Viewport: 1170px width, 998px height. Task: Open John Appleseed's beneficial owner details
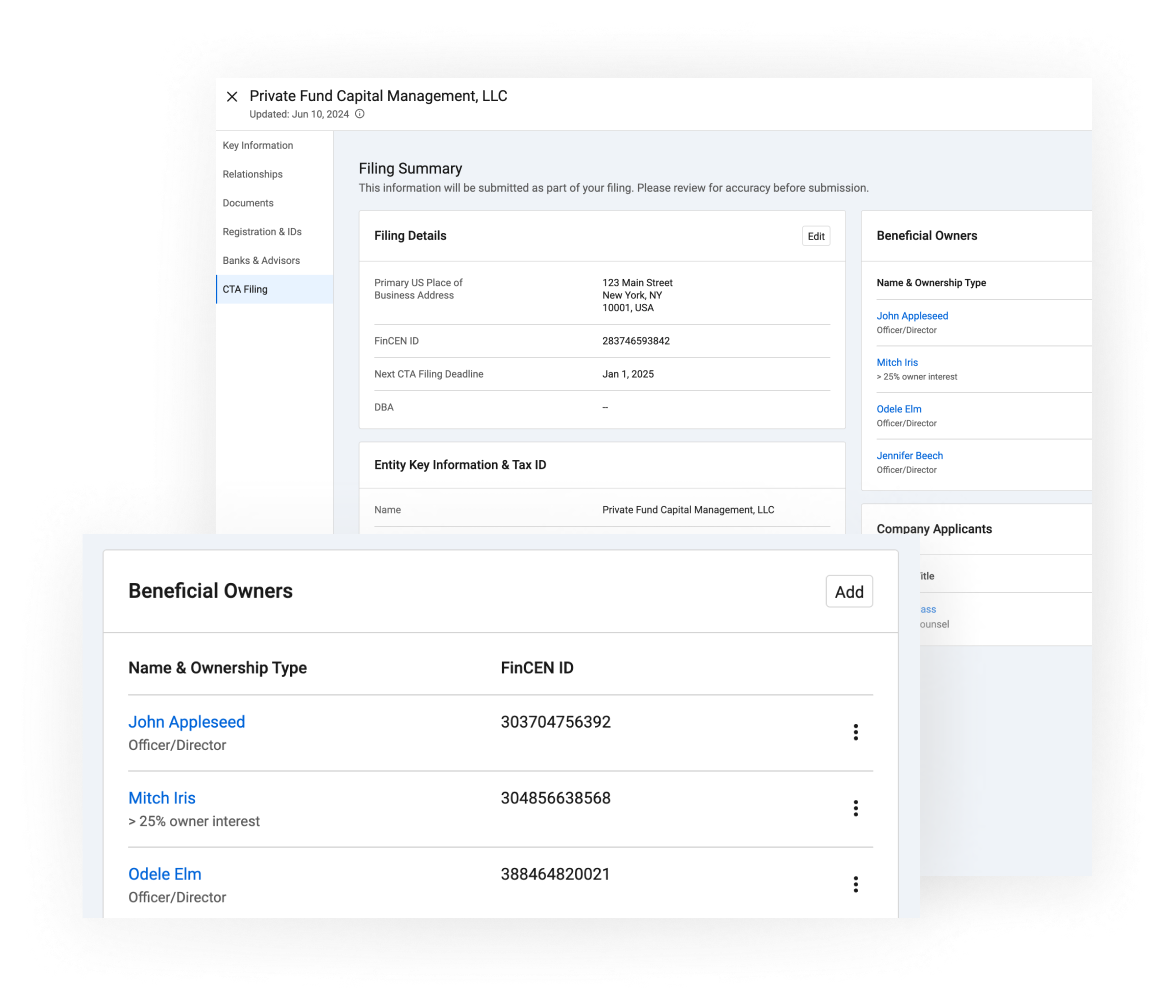click(186, 721)
